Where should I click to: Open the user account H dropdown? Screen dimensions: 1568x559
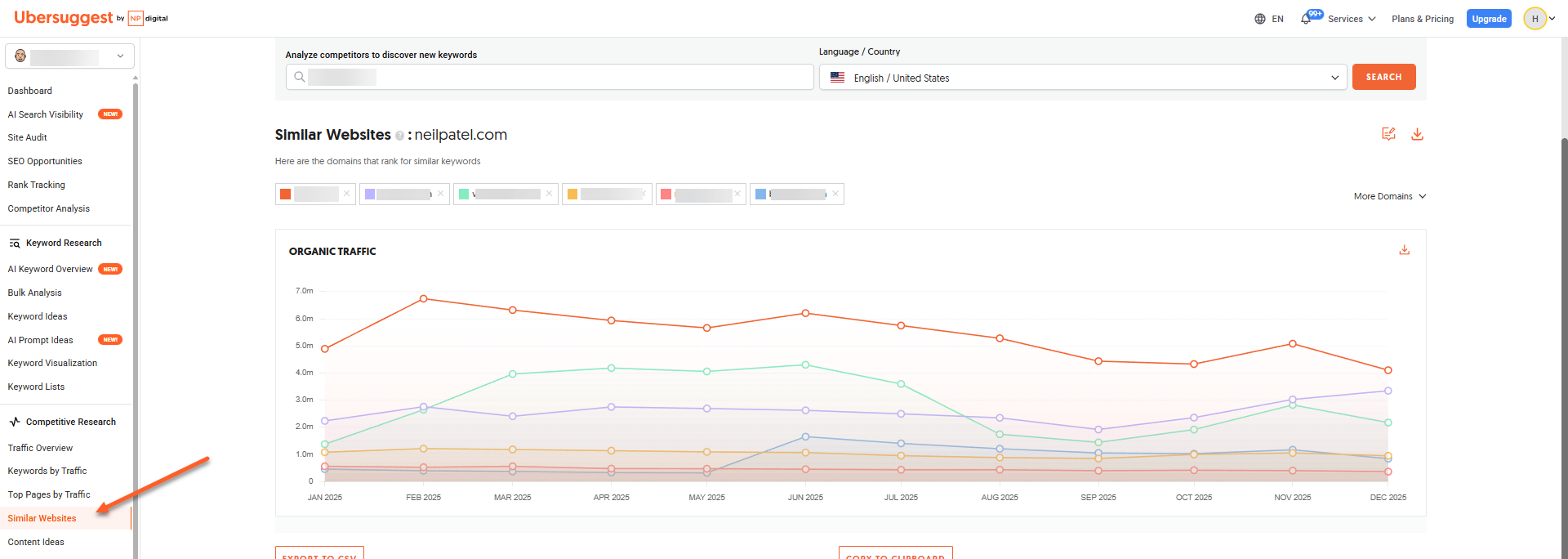click(1540, 19)
